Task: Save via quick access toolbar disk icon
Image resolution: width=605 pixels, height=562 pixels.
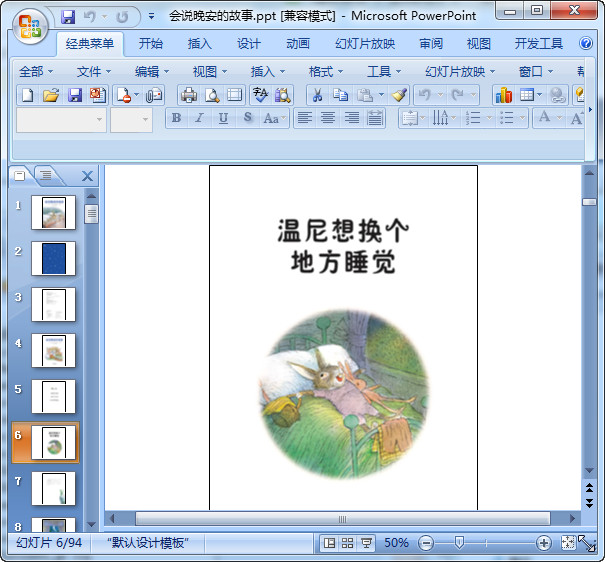Action: click(68, 17)
